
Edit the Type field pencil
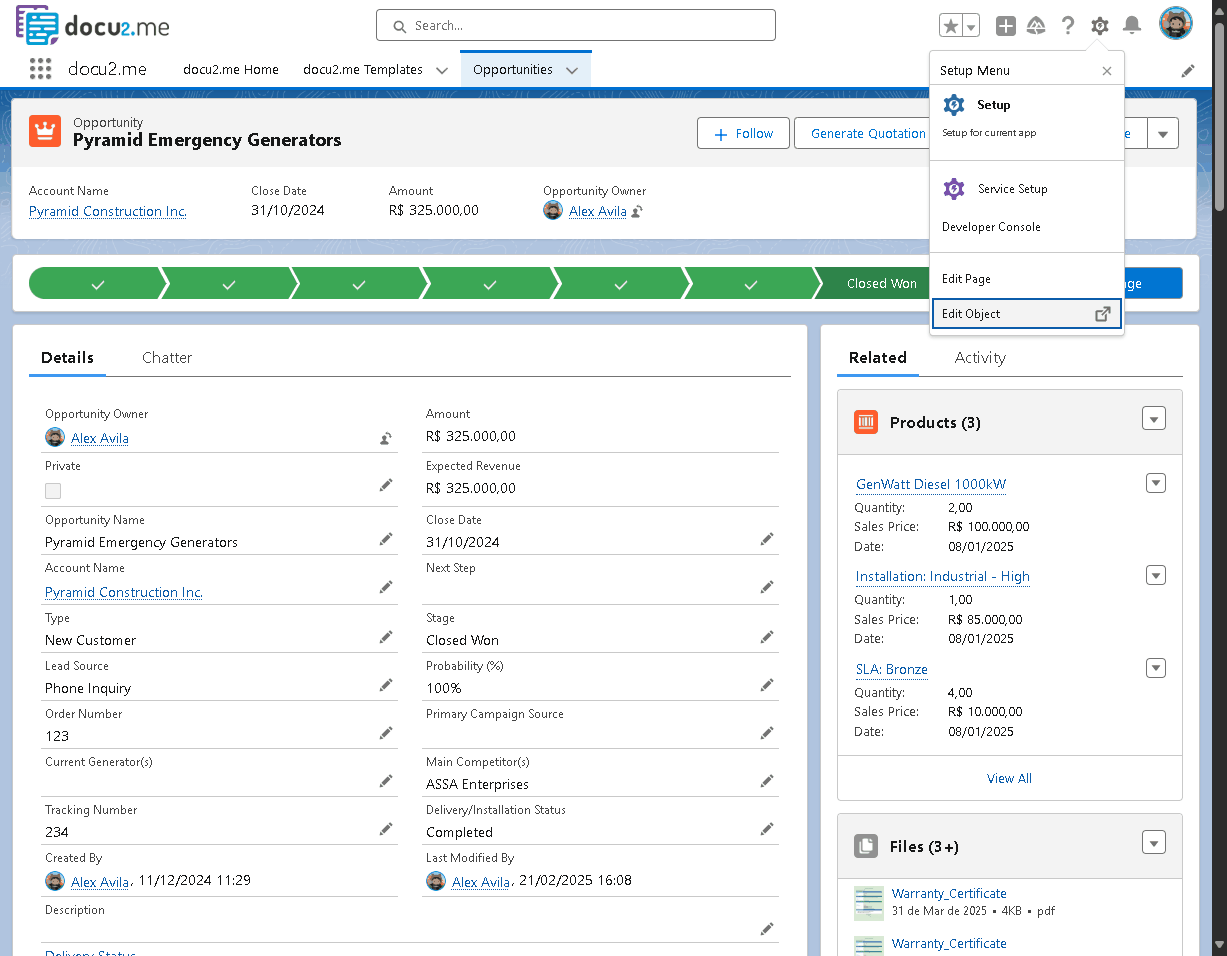[386, 637]
